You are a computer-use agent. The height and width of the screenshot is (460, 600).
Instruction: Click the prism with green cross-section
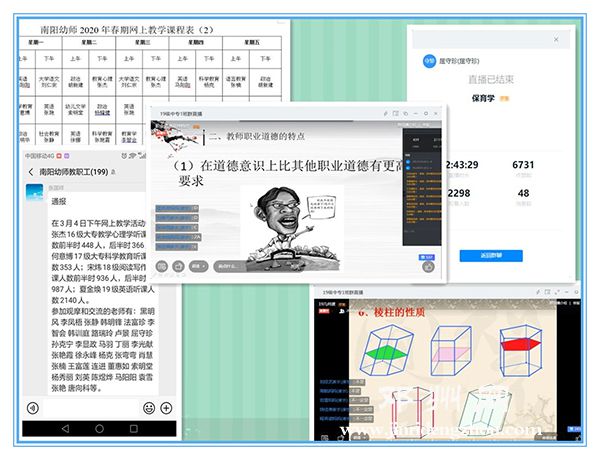[386, 350]
